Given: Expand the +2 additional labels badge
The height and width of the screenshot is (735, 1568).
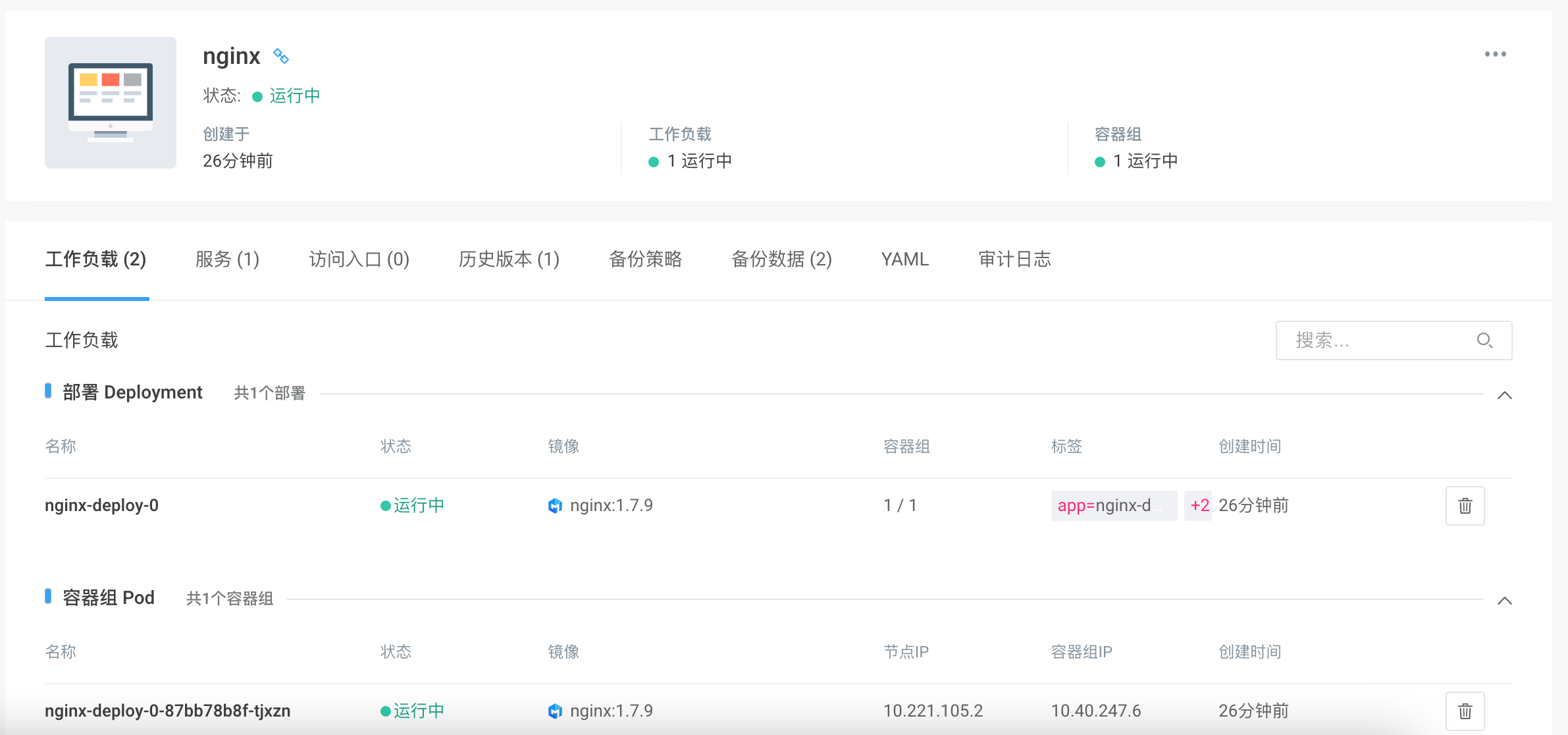Looking at the screenshot, I should click(1199, 506).
